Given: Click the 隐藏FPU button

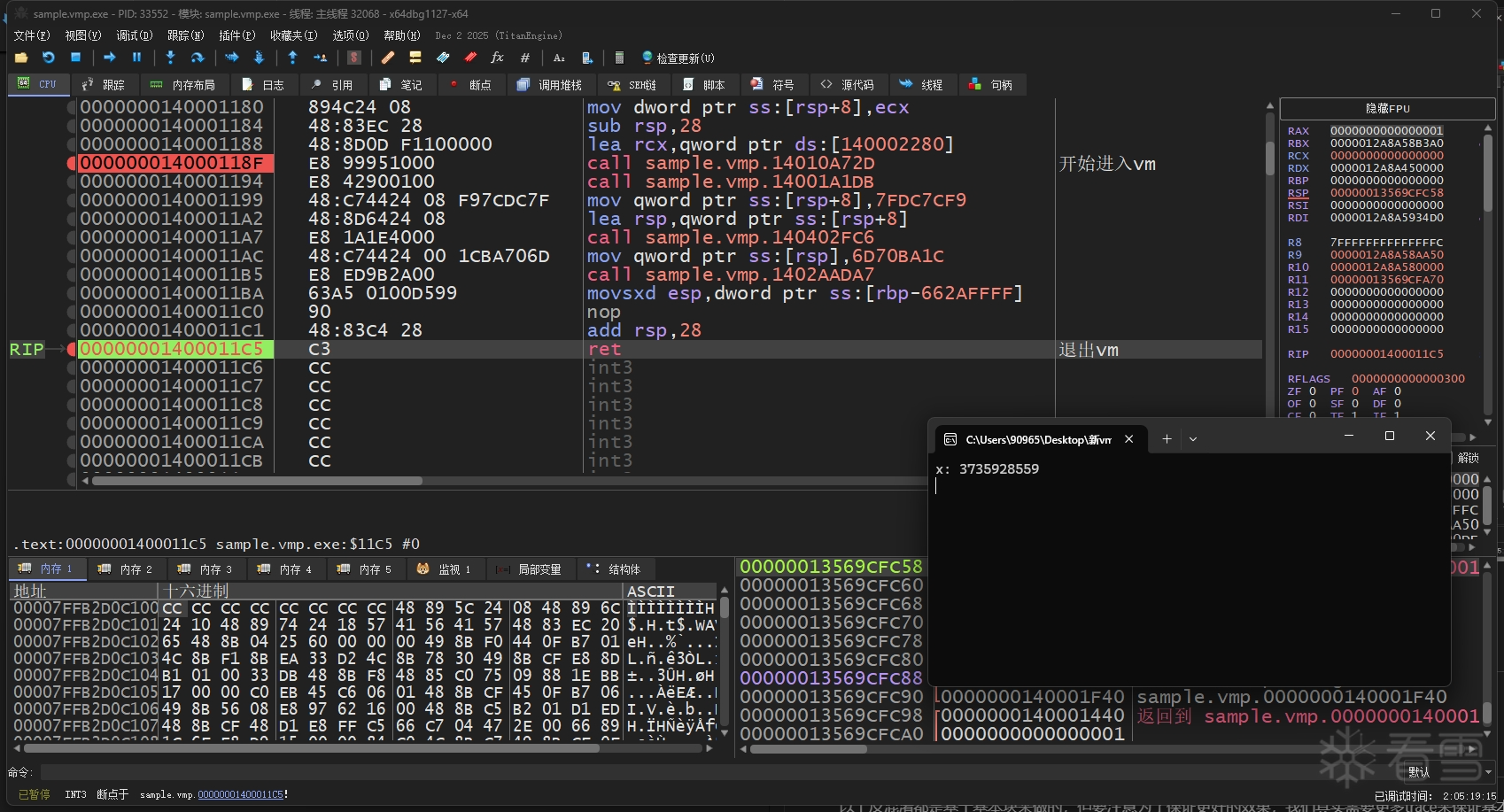Looking at the screenshot, I should pos(1387,109).
